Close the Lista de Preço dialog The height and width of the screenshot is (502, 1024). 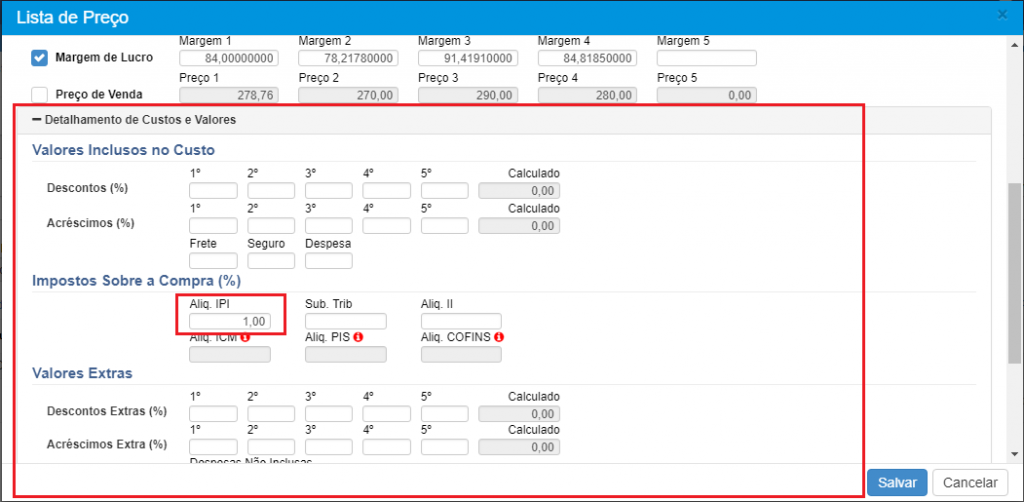1002,14
